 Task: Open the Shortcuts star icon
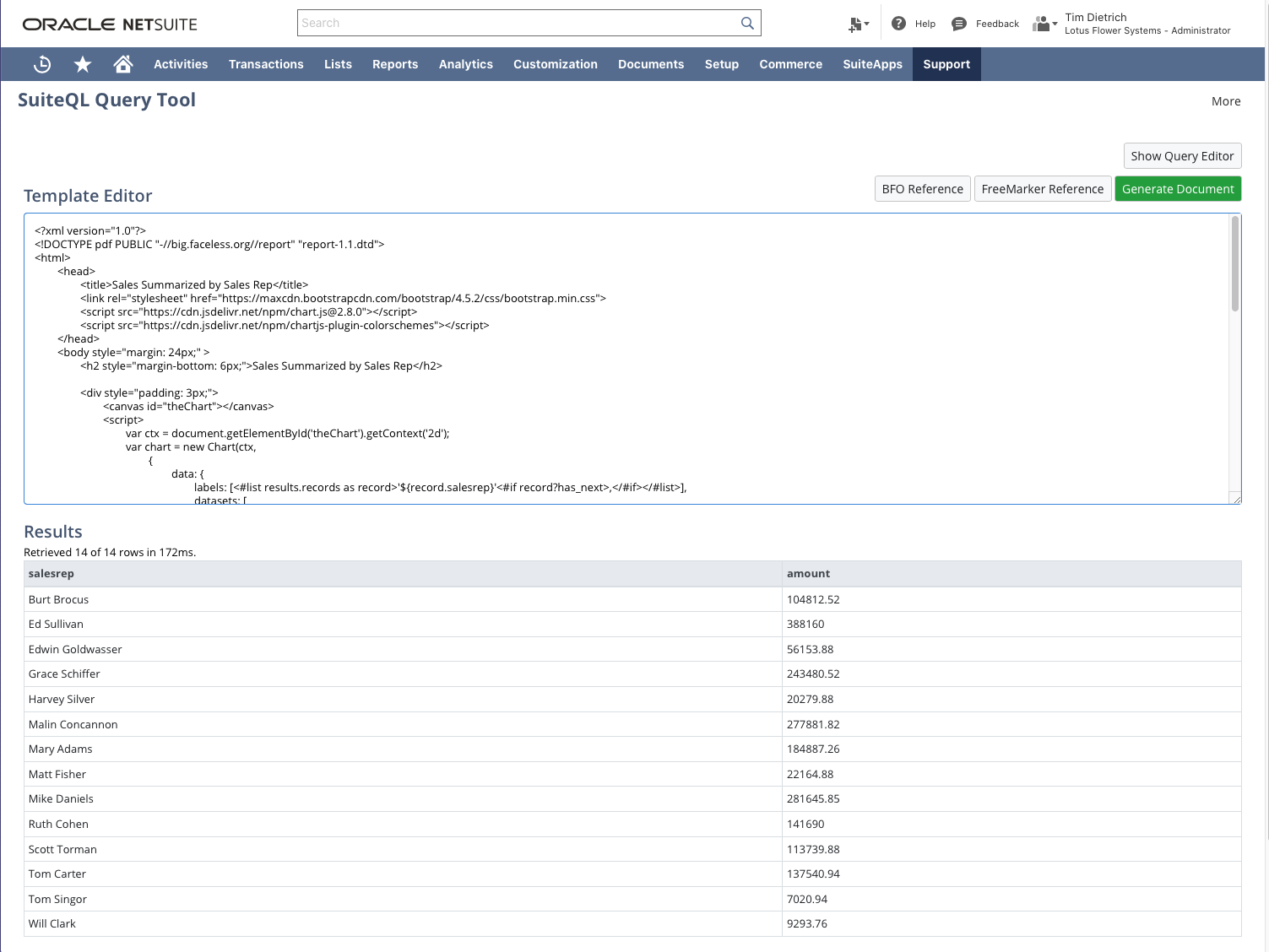point(83,64)
